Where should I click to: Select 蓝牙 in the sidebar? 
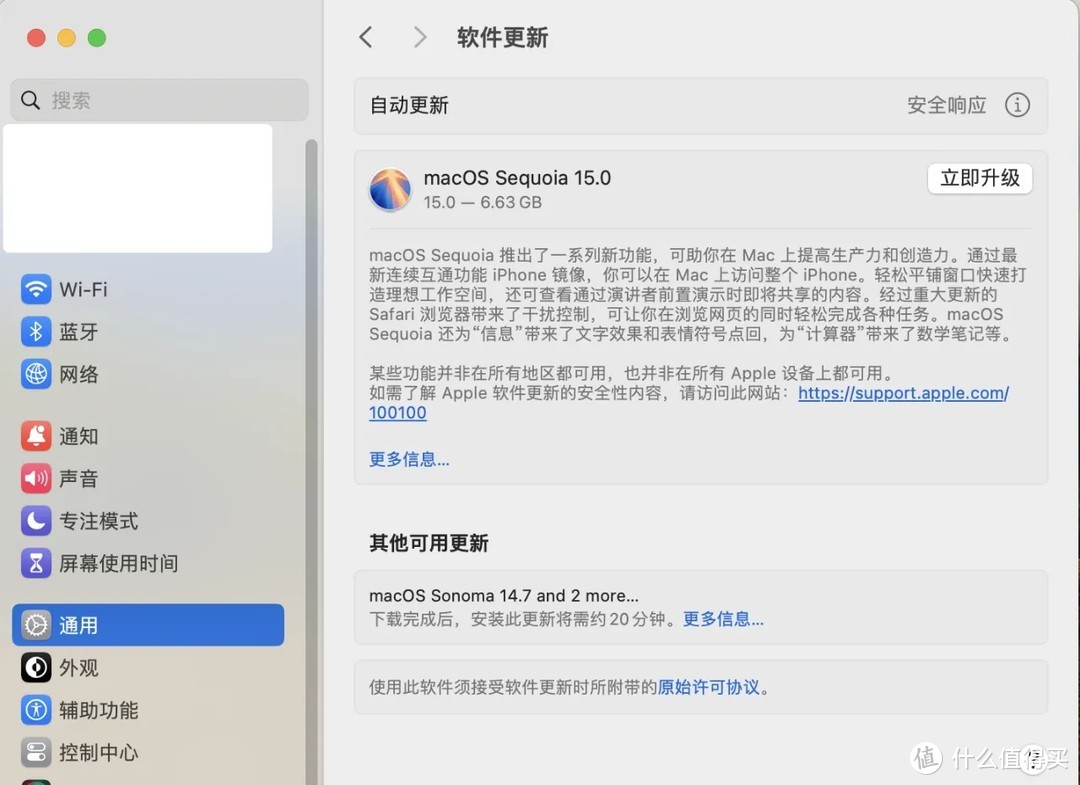click(79, 332)
